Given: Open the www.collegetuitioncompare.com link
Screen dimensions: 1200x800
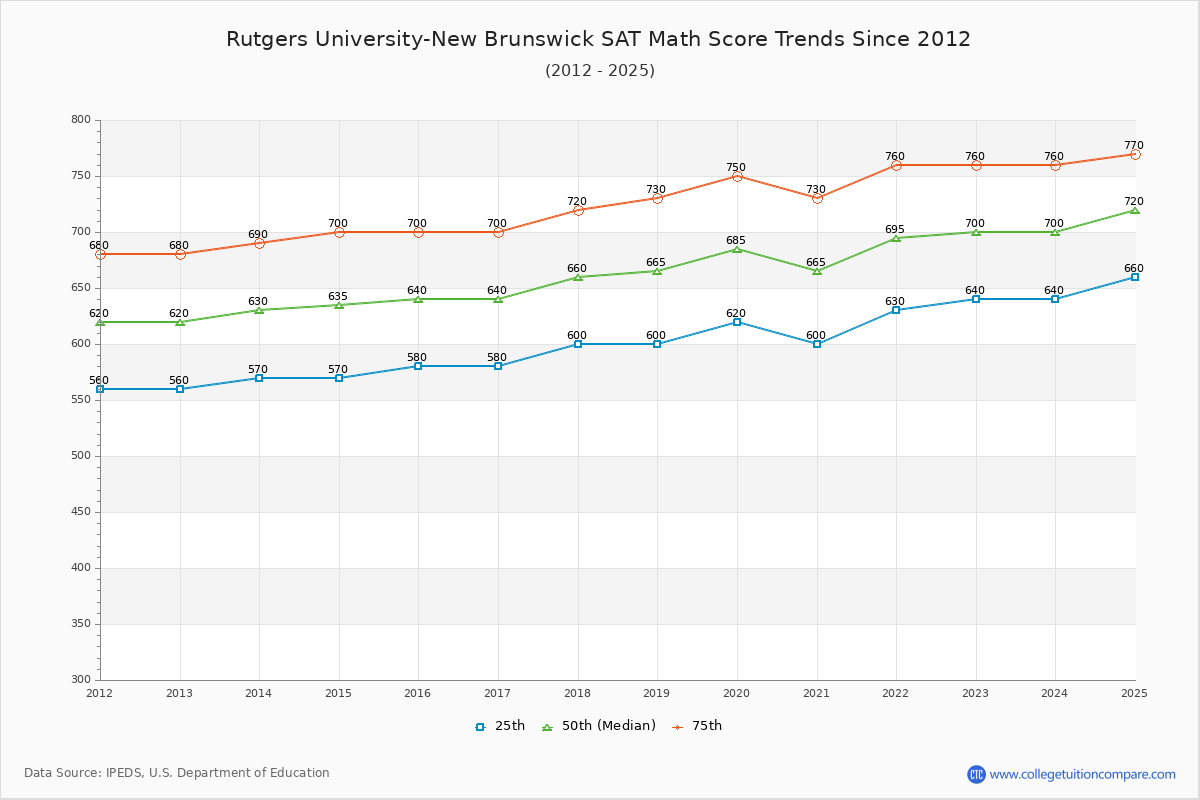Looking at the screenshot, I should pos(1082,774).
